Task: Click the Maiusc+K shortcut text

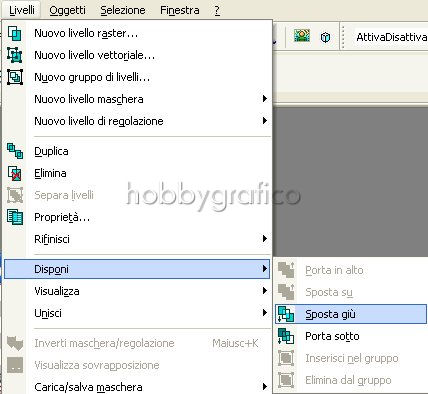Action: click(x=235, y=343)
